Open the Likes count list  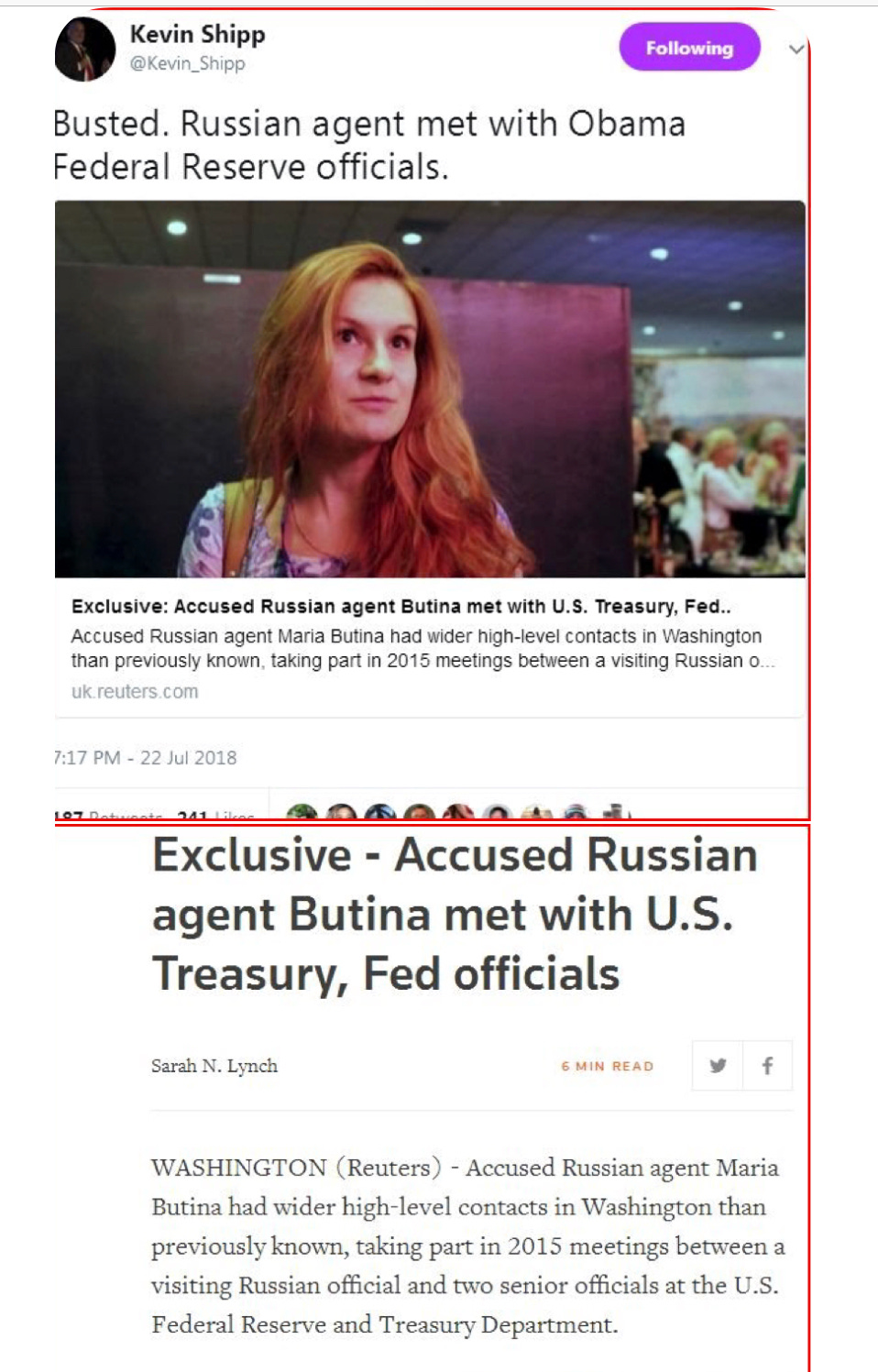[215, 815]
